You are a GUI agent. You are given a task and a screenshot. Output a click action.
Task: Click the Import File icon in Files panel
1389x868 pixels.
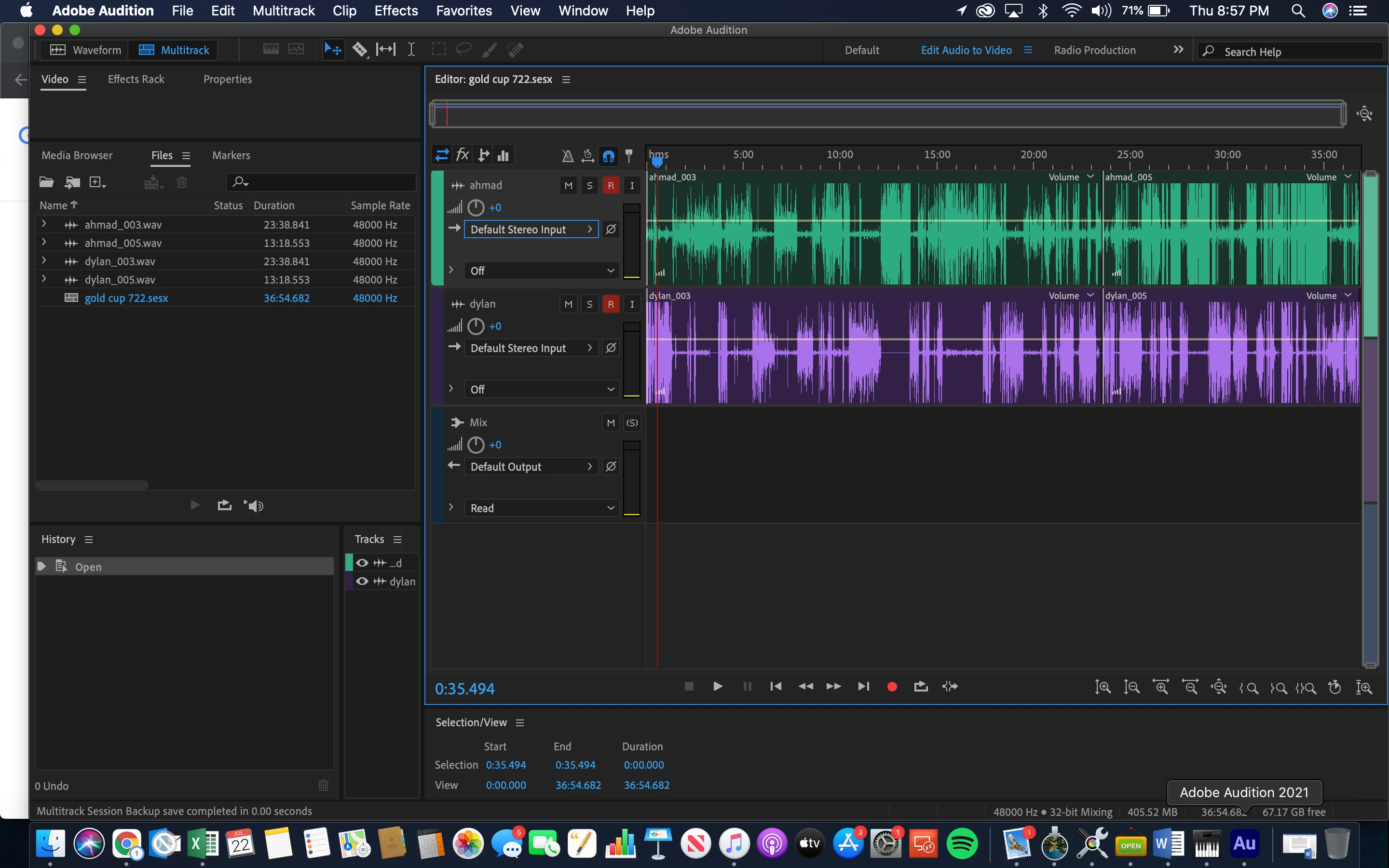point(72,183)
